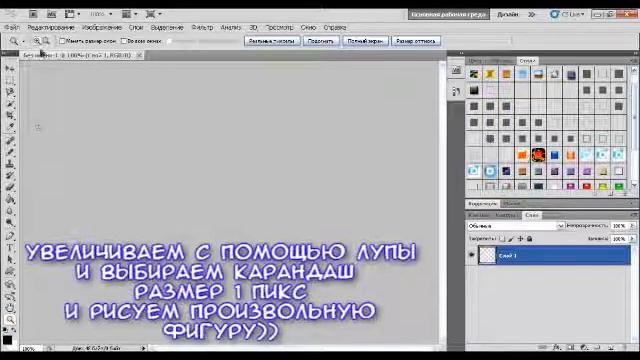The height and width of the screenshot is (360, 640).
Task: Lock image pixels with brush lock icon
Action: 511,239
